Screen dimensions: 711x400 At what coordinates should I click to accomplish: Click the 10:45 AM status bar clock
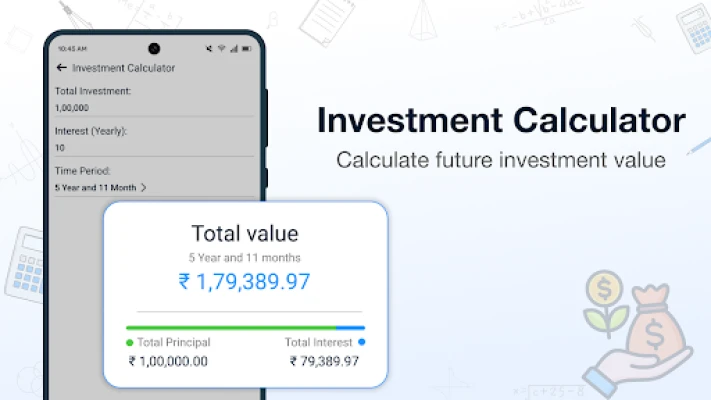coord(69,48)
